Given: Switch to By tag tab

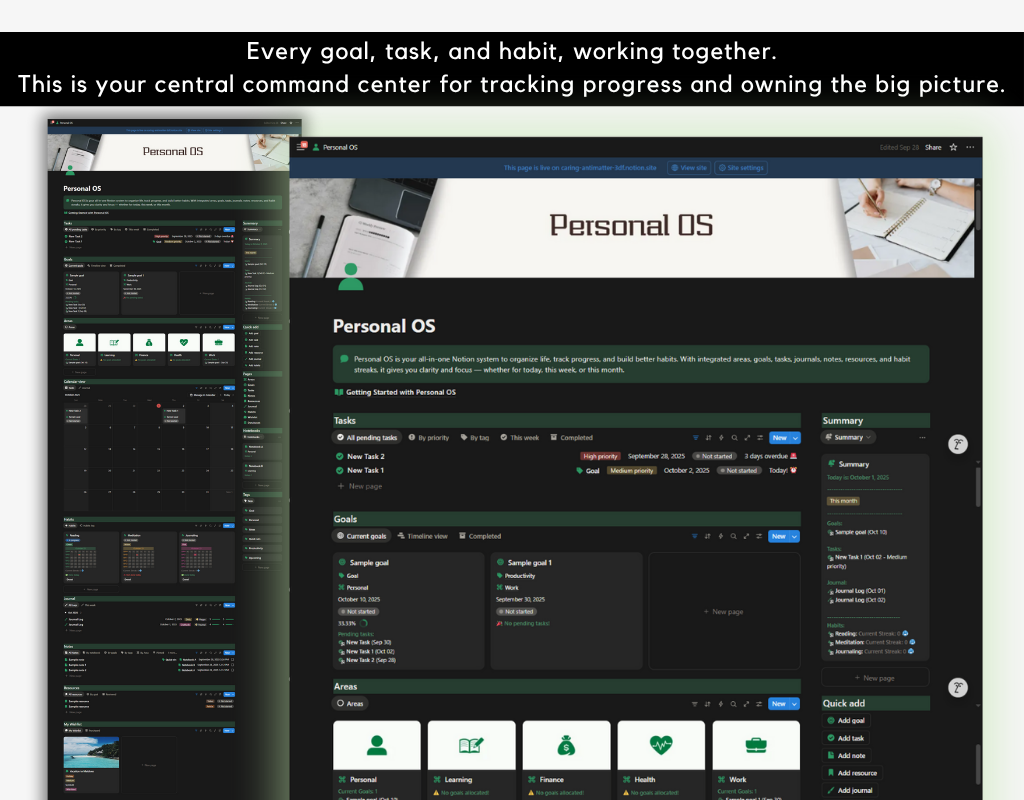Looking at the screenshot, I should pyautogui.click(x=475, y=438).
